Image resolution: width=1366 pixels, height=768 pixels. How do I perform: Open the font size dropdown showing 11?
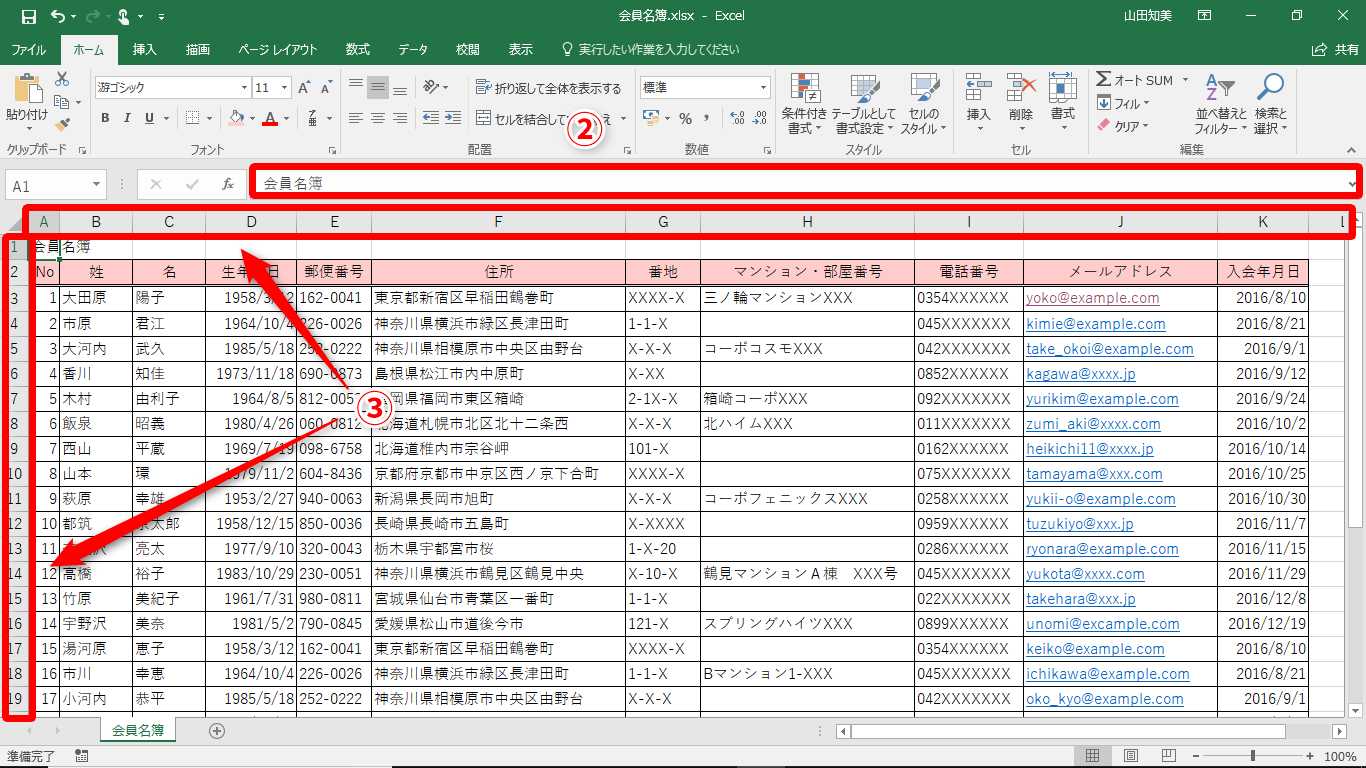click(x=284, y=88)
